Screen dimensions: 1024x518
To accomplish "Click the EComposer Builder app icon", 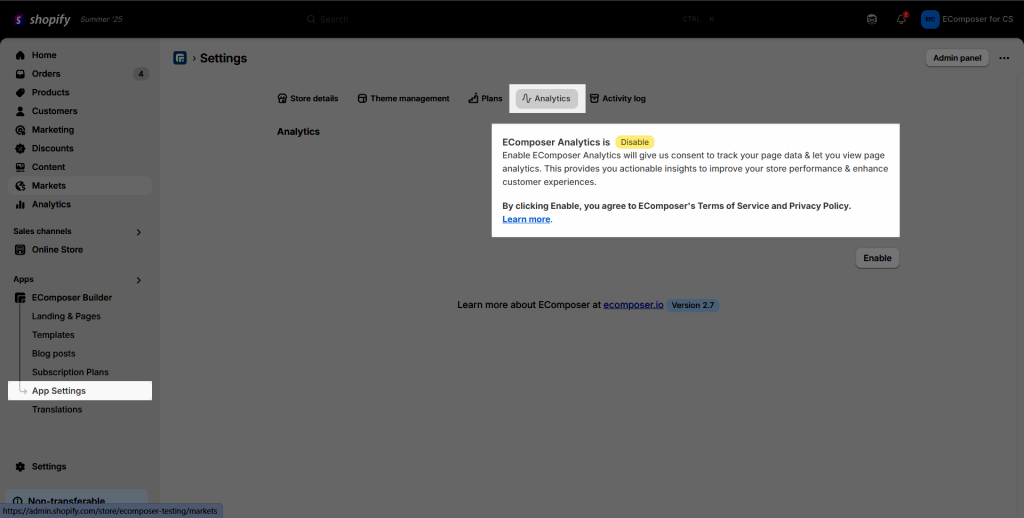I will (20, 298).
